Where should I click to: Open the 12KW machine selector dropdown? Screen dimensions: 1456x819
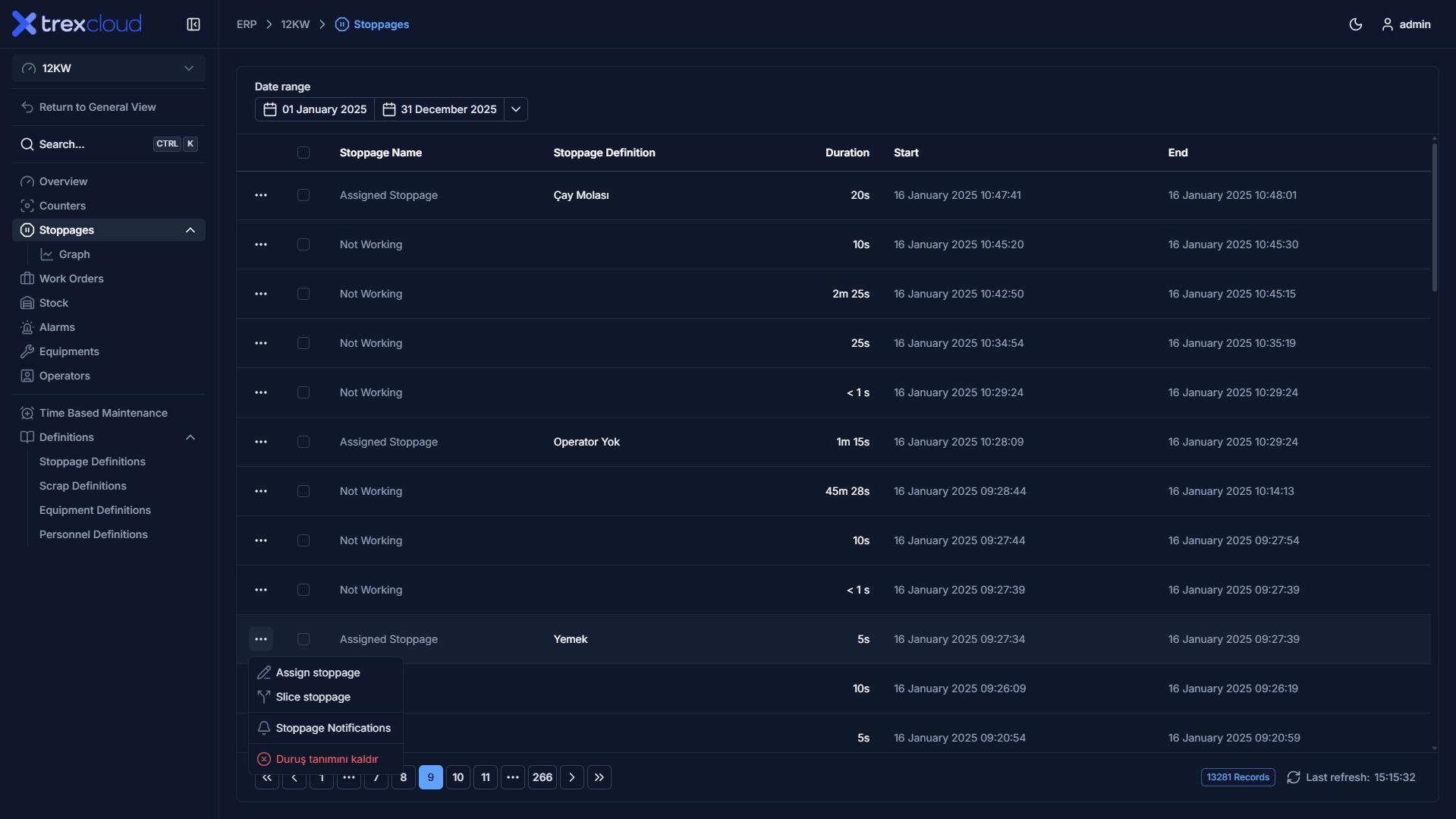tap(108, 68)
